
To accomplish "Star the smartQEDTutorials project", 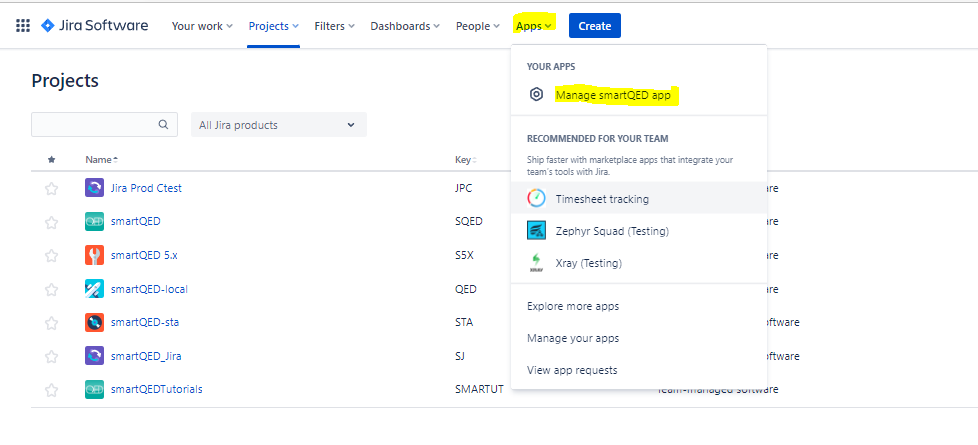I will [52, 390].
